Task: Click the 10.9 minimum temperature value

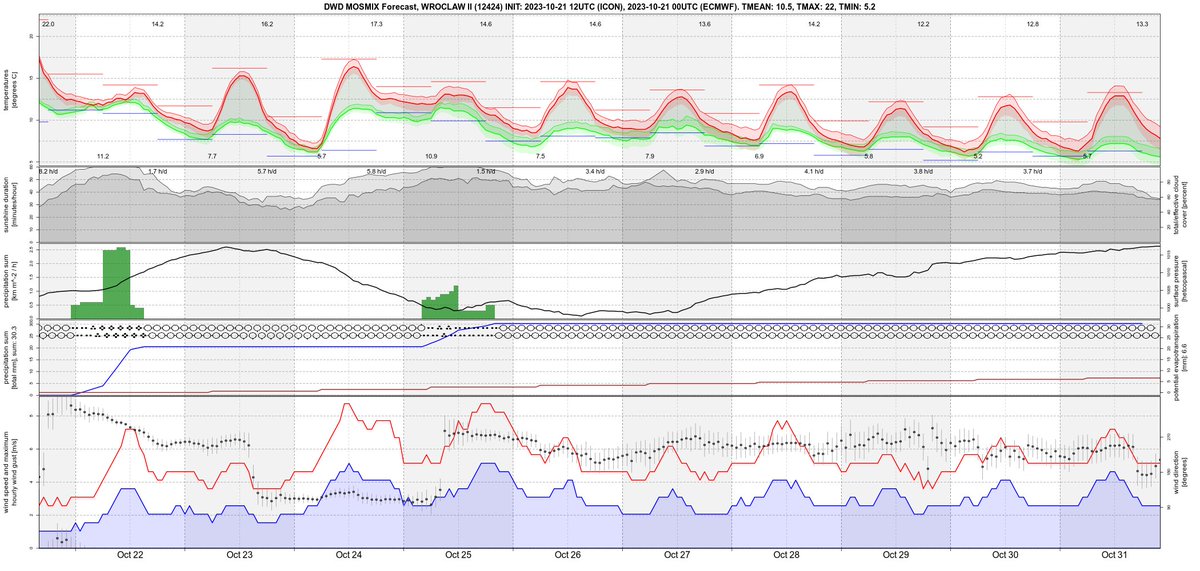Action: pyautogui.click(x=431, y=157)
